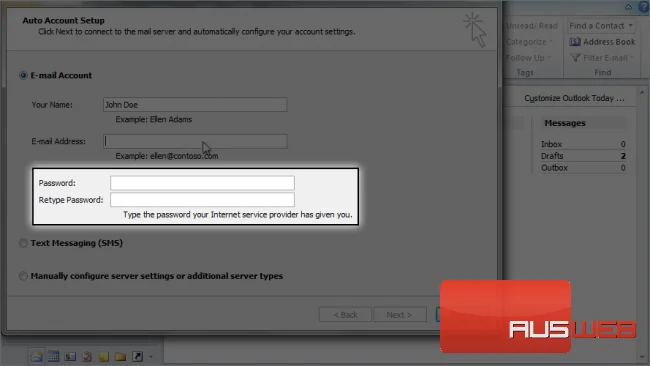Select the Text Messaging (SMS) option
This screenshot has height=366, width=650.
[23, 243]
